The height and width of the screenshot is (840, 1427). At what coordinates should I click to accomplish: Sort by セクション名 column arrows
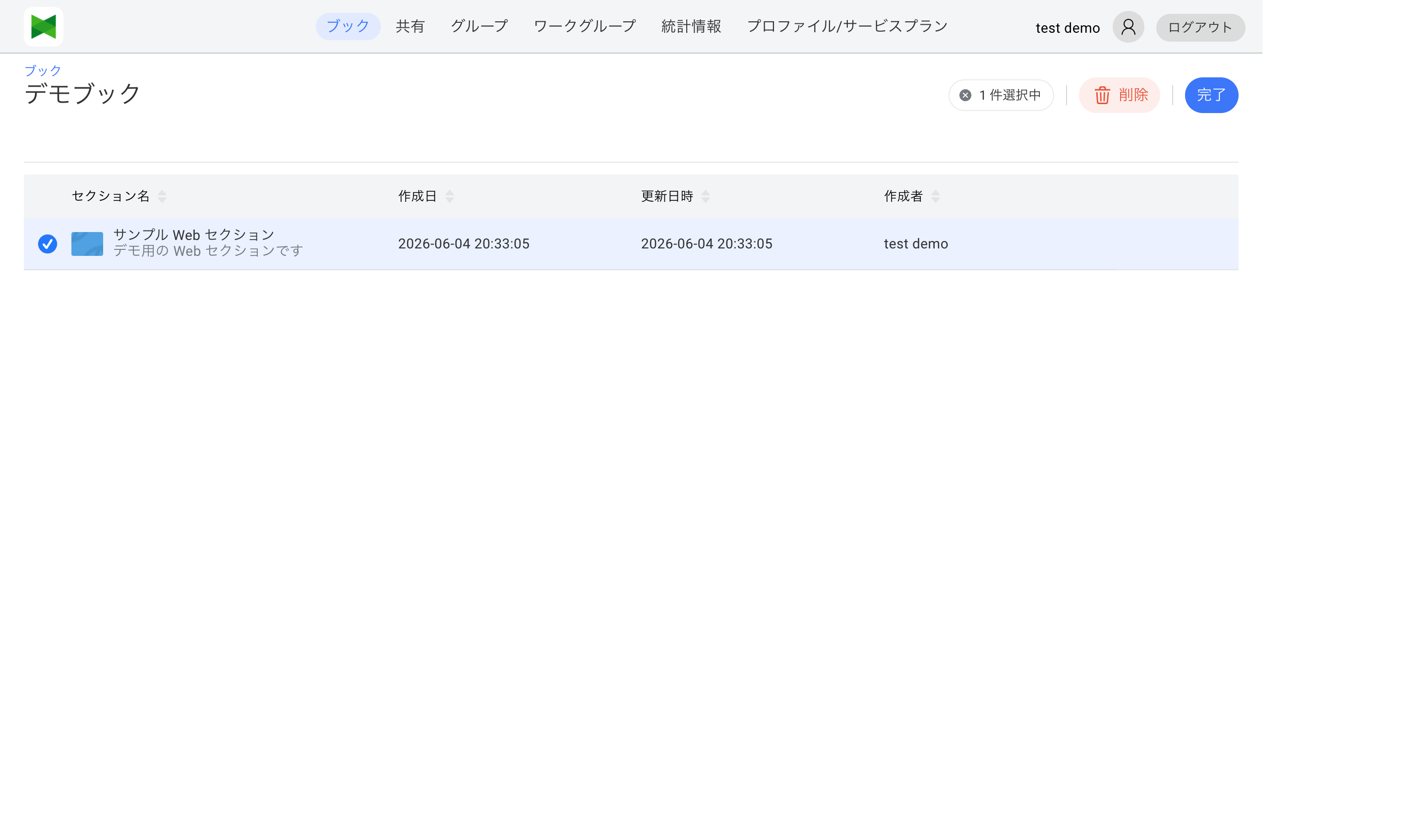pos(163,196)
